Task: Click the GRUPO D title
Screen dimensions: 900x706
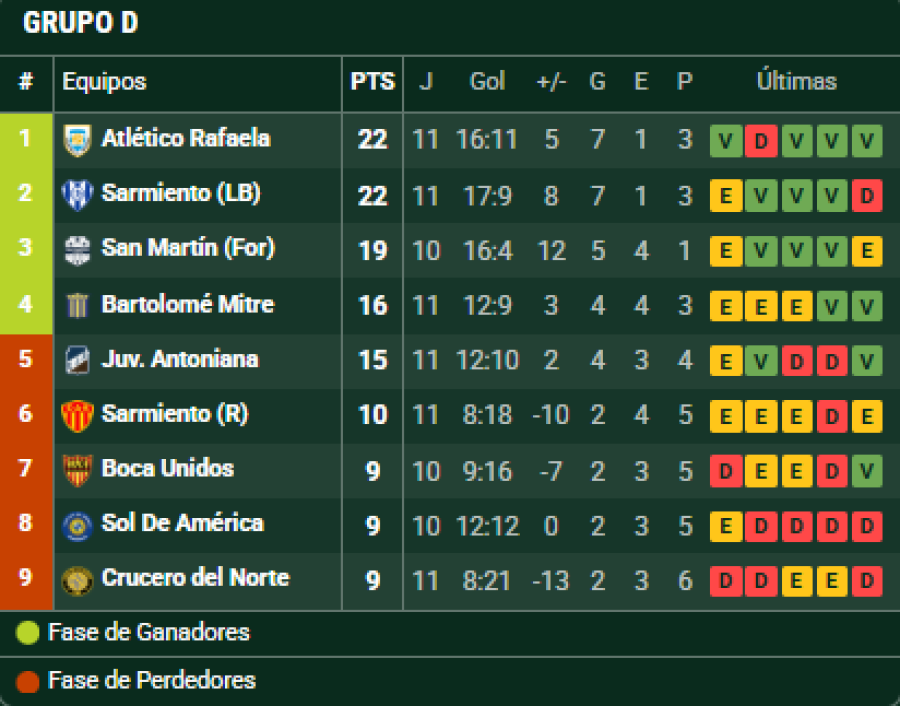Action: 80,24
